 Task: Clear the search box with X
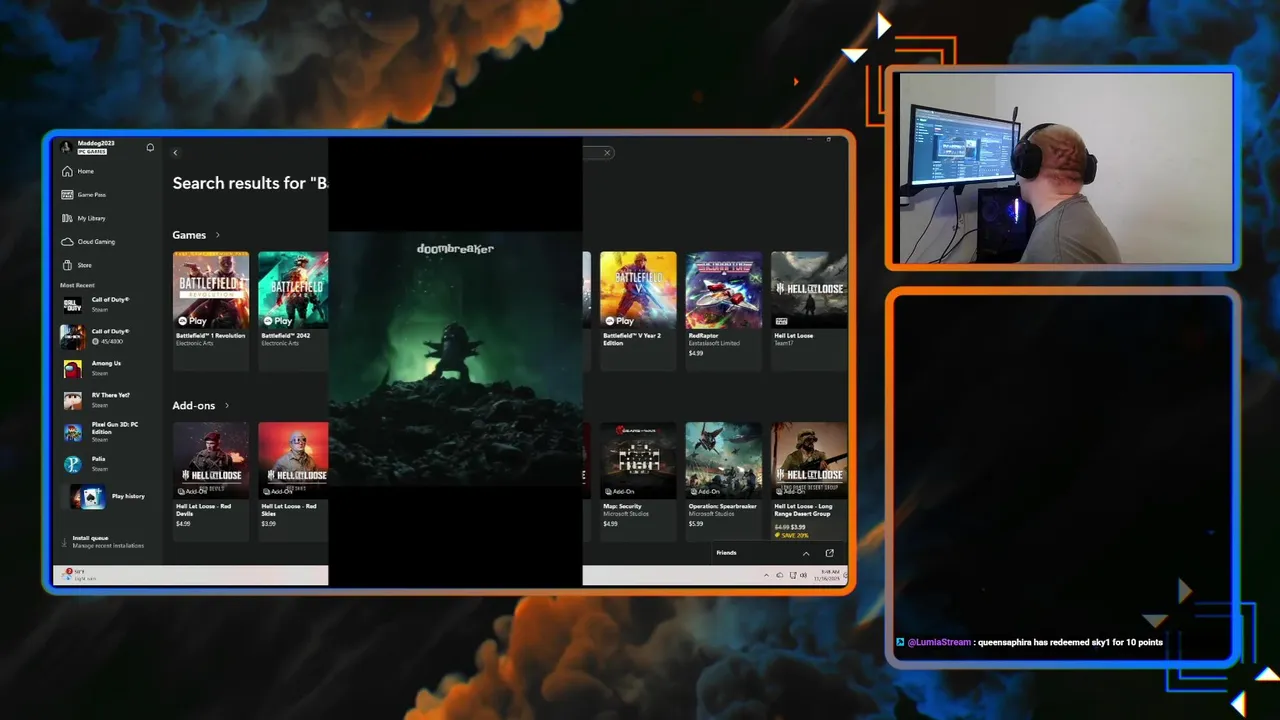(607, 153)
